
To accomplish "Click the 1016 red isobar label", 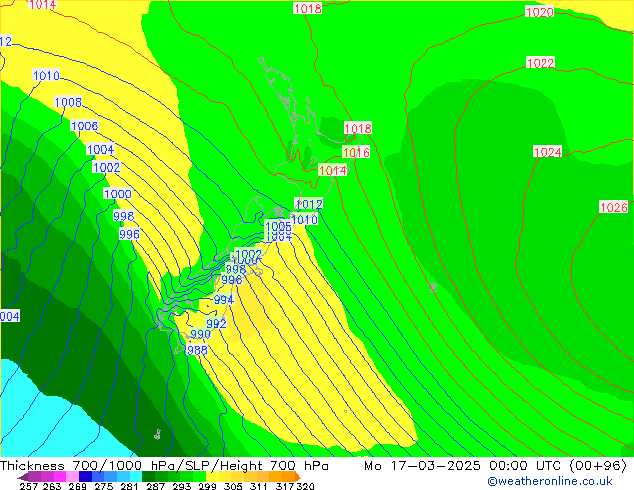I will tap(356, 153).
